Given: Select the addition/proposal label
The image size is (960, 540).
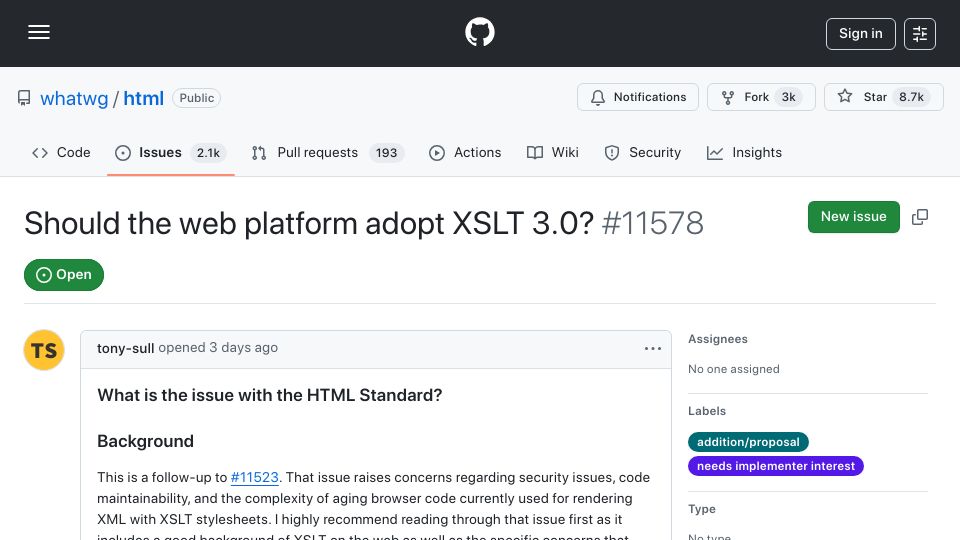Looking at the screenshot, I should pyautogui.click(x=748, y=442).
